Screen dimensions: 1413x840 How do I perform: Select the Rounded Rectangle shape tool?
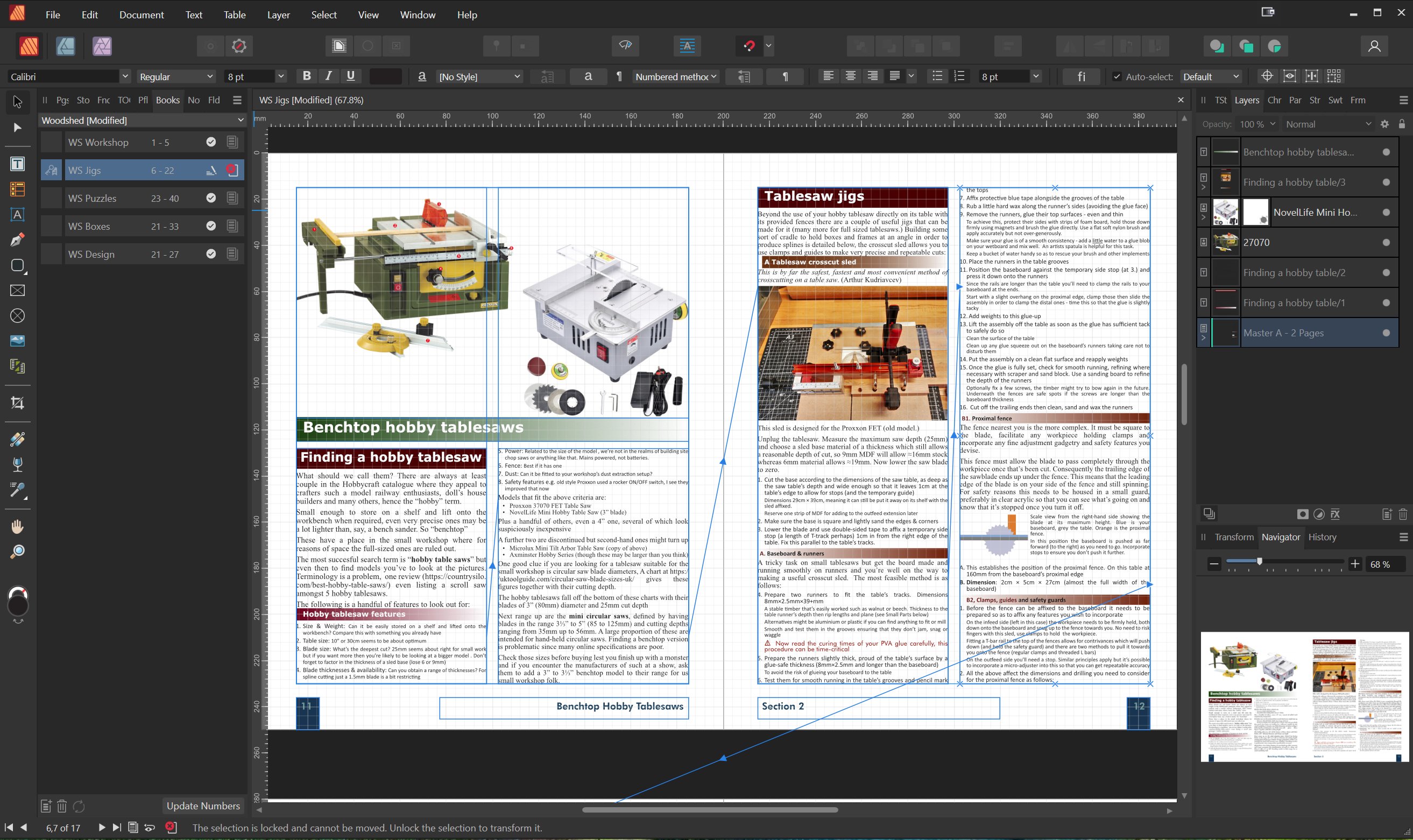click(x=18, y=265)
